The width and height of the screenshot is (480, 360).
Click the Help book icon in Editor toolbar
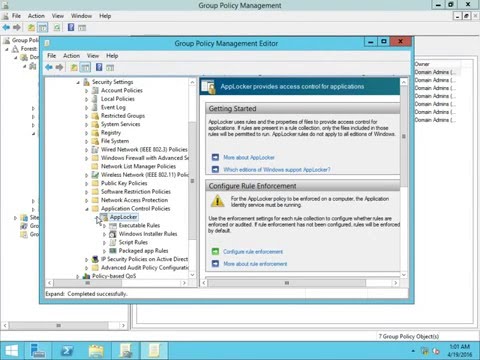(x=99, y=67)
